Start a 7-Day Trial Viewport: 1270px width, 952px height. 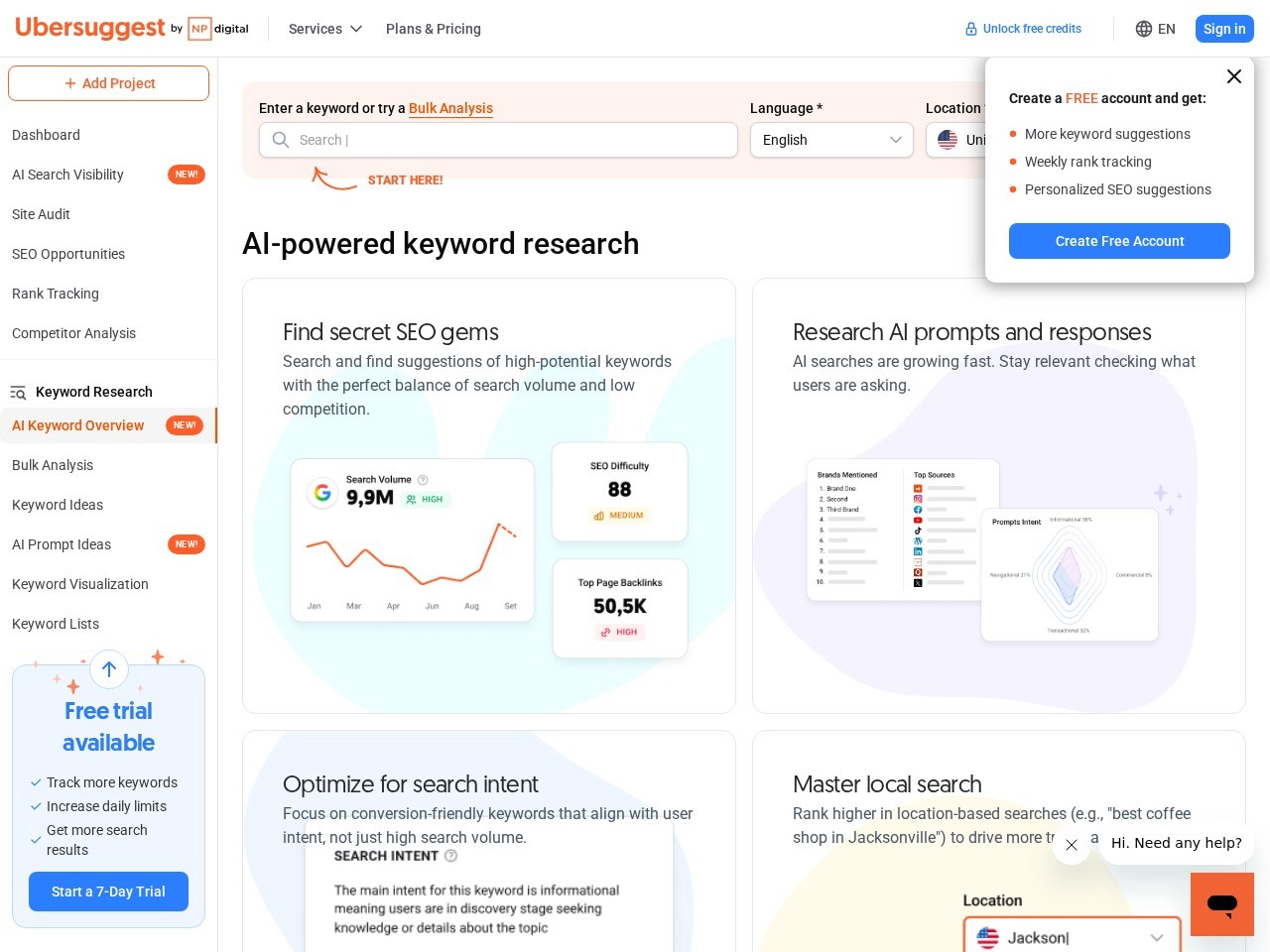click(109, 892)
